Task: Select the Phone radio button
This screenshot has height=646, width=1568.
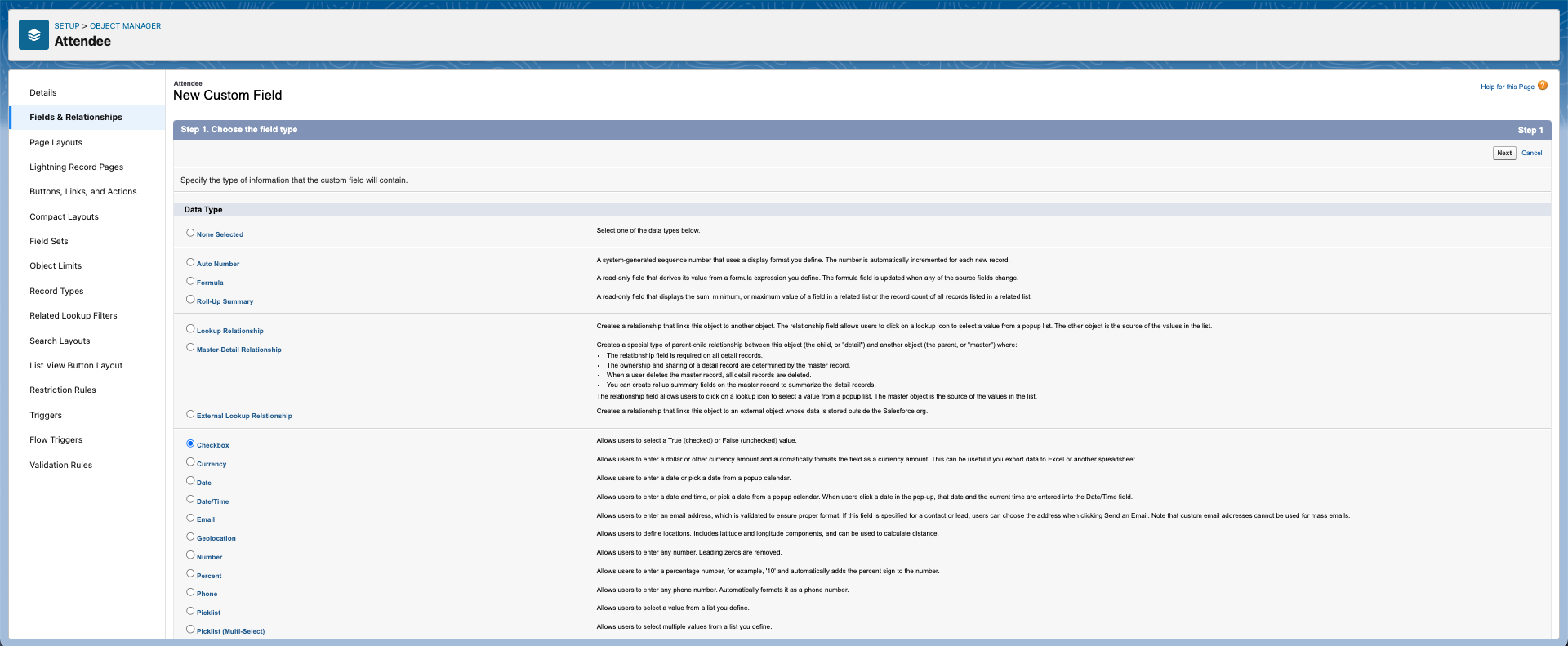Action: point(190,592)
